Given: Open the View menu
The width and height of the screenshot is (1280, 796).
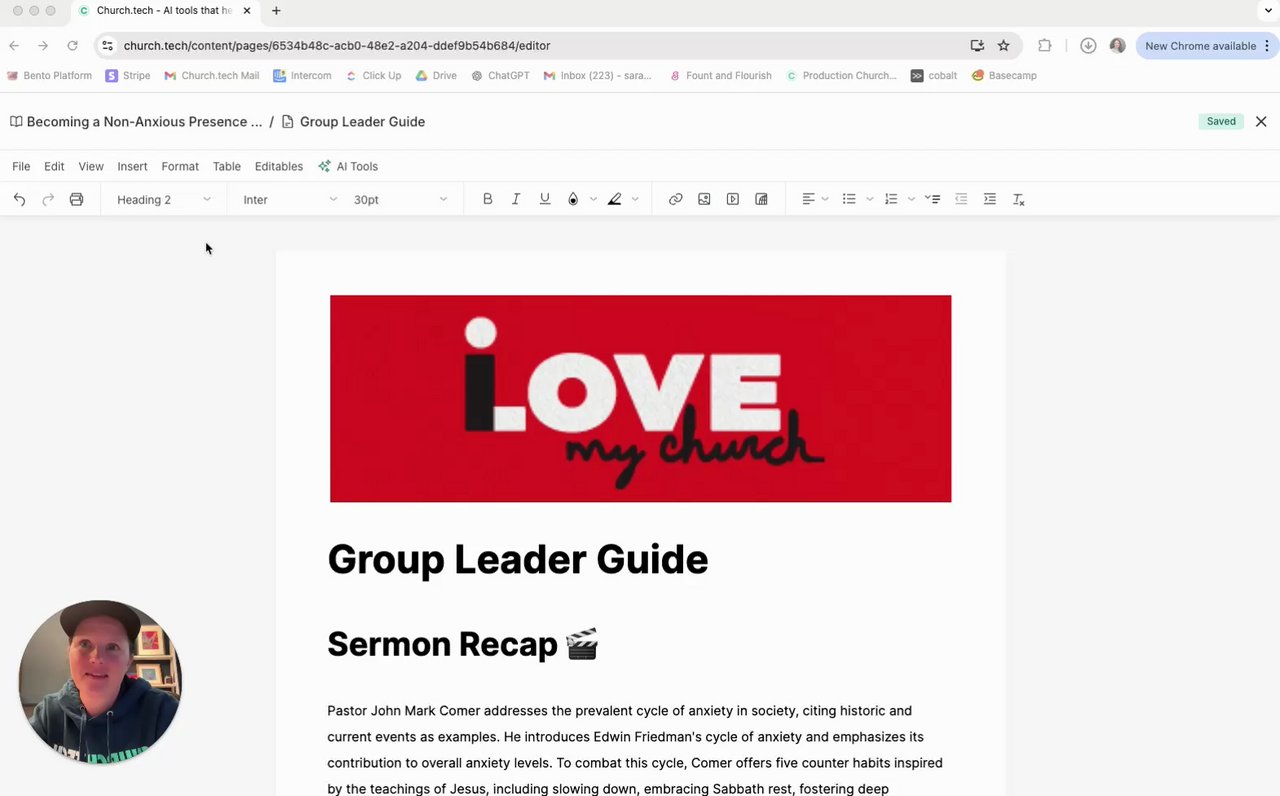Looking at the screenshot, I should click(91, 166).
